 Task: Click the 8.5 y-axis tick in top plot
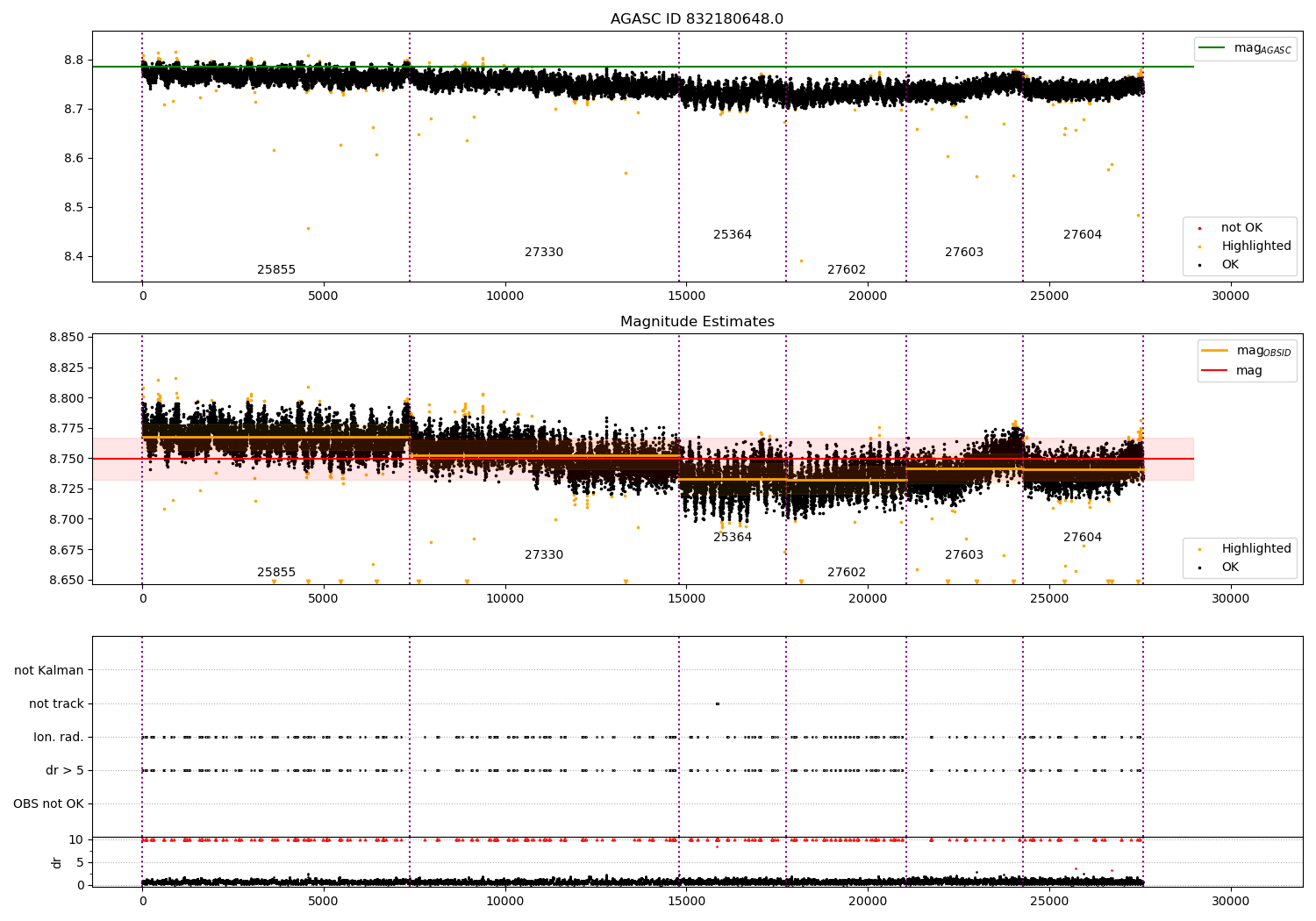coord(74,208)
